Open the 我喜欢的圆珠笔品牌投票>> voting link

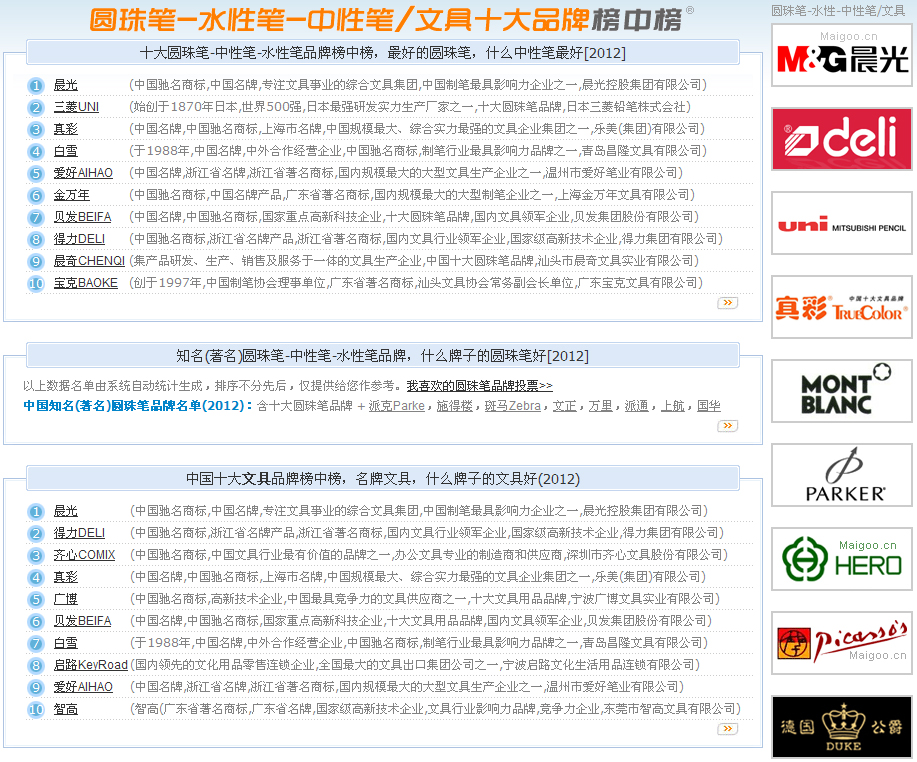(x=480, y=386)
